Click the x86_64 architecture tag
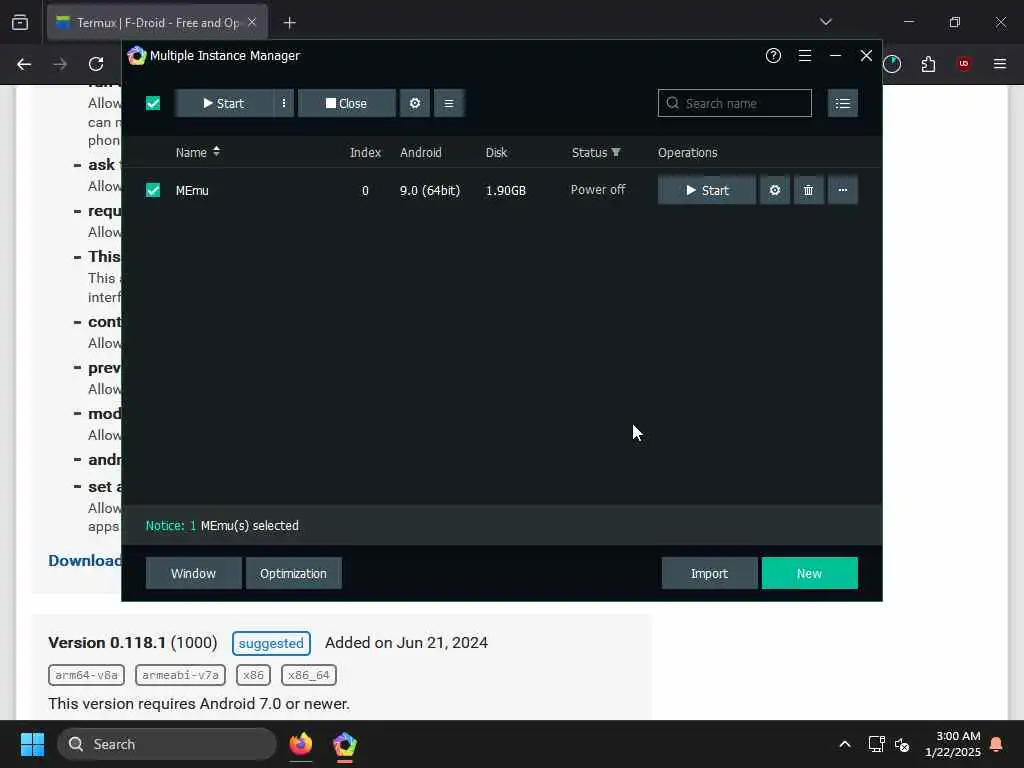 309,675
